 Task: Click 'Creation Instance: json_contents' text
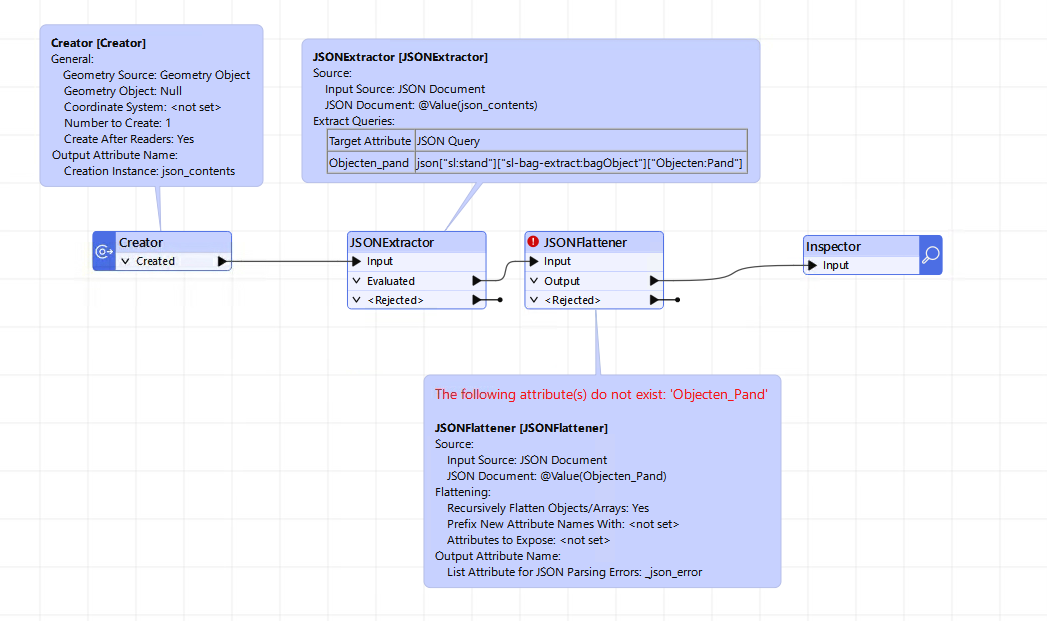pyautogui.click(x=150, y=171)
